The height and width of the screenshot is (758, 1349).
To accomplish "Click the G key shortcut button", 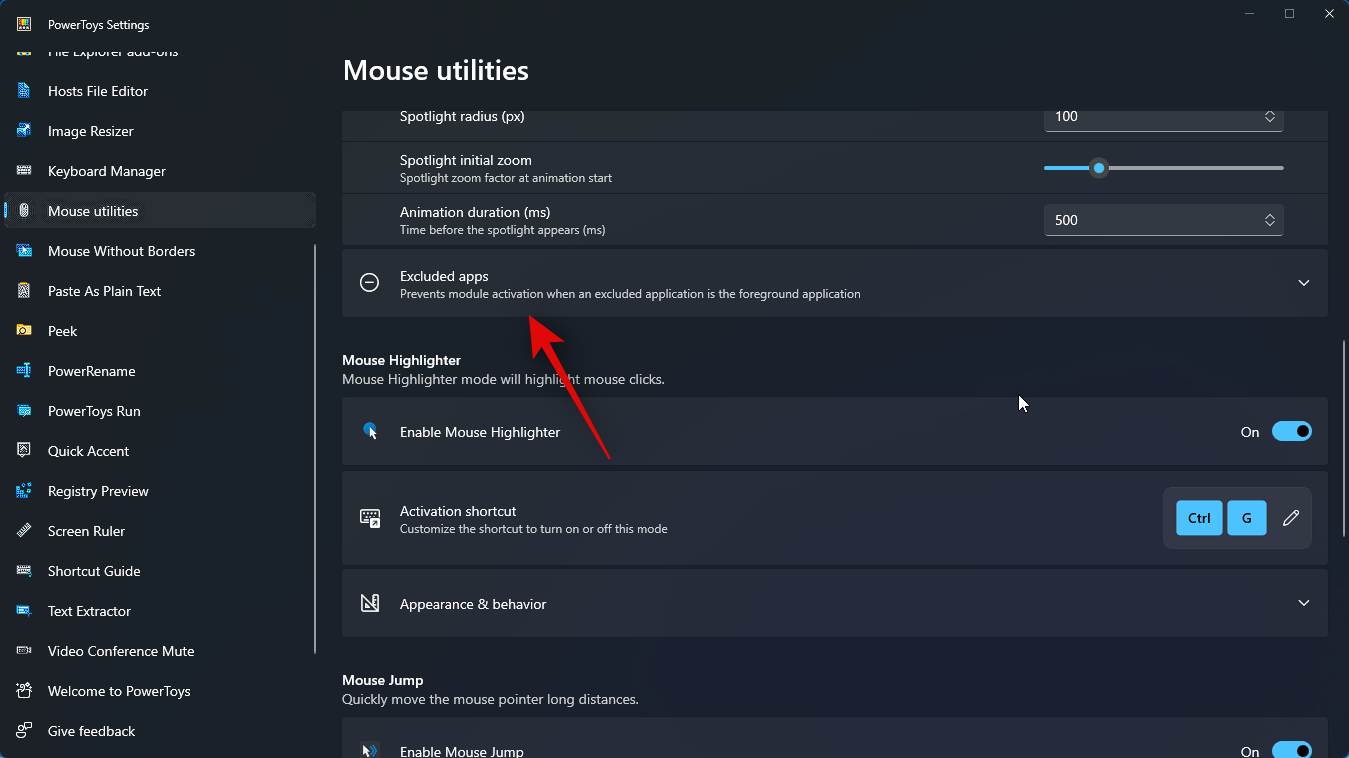I will [1247, 518].
